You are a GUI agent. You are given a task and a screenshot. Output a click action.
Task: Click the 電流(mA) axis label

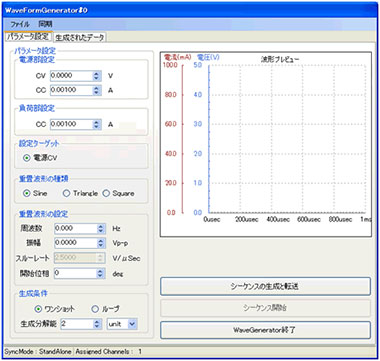coord(178,57)
